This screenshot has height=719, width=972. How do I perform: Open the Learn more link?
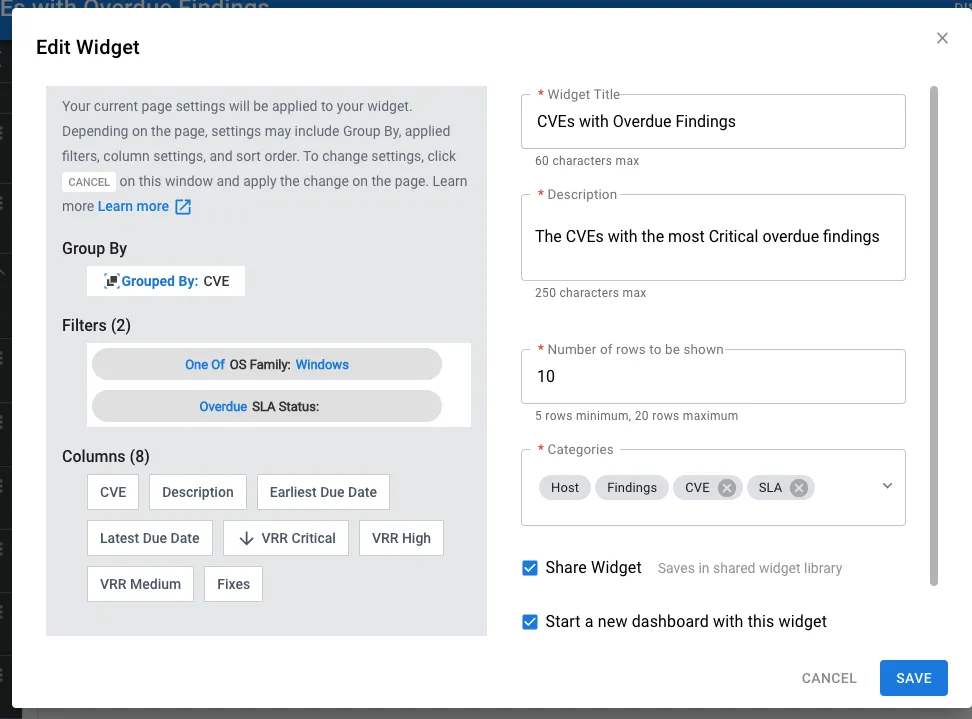pos(133,206)
